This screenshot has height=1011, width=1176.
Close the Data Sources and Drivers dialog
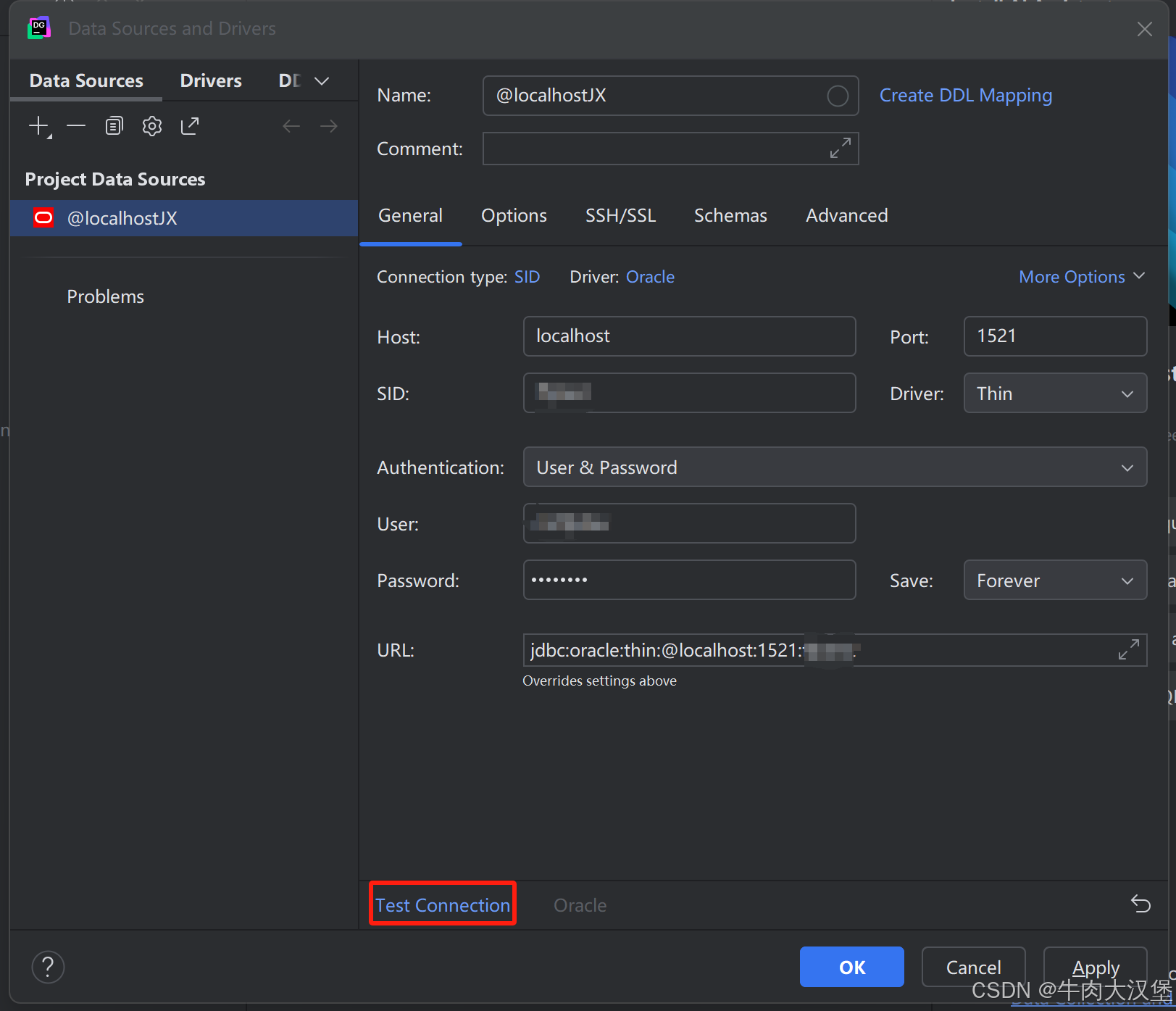tap(1145, 29)
